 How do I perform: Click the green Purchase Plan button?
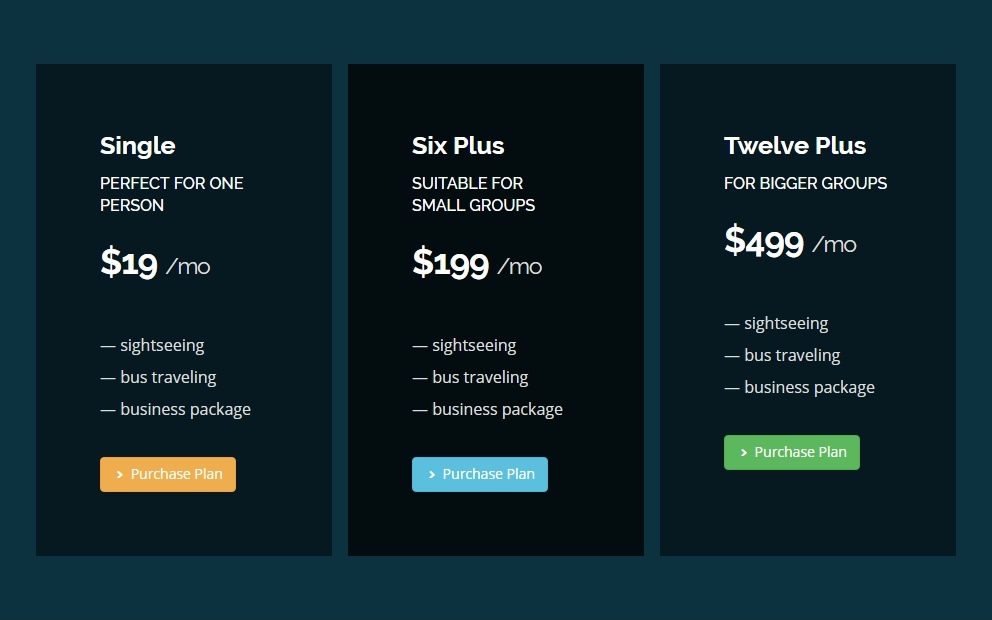coord(792,452)
